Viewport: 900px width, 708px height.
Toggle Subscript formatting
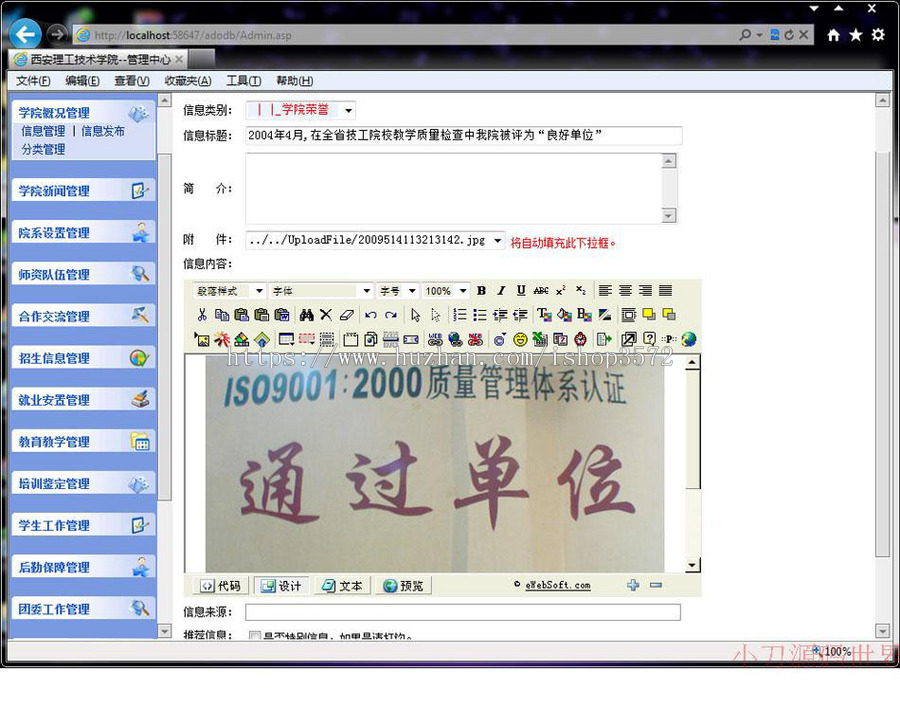point(581,291)
